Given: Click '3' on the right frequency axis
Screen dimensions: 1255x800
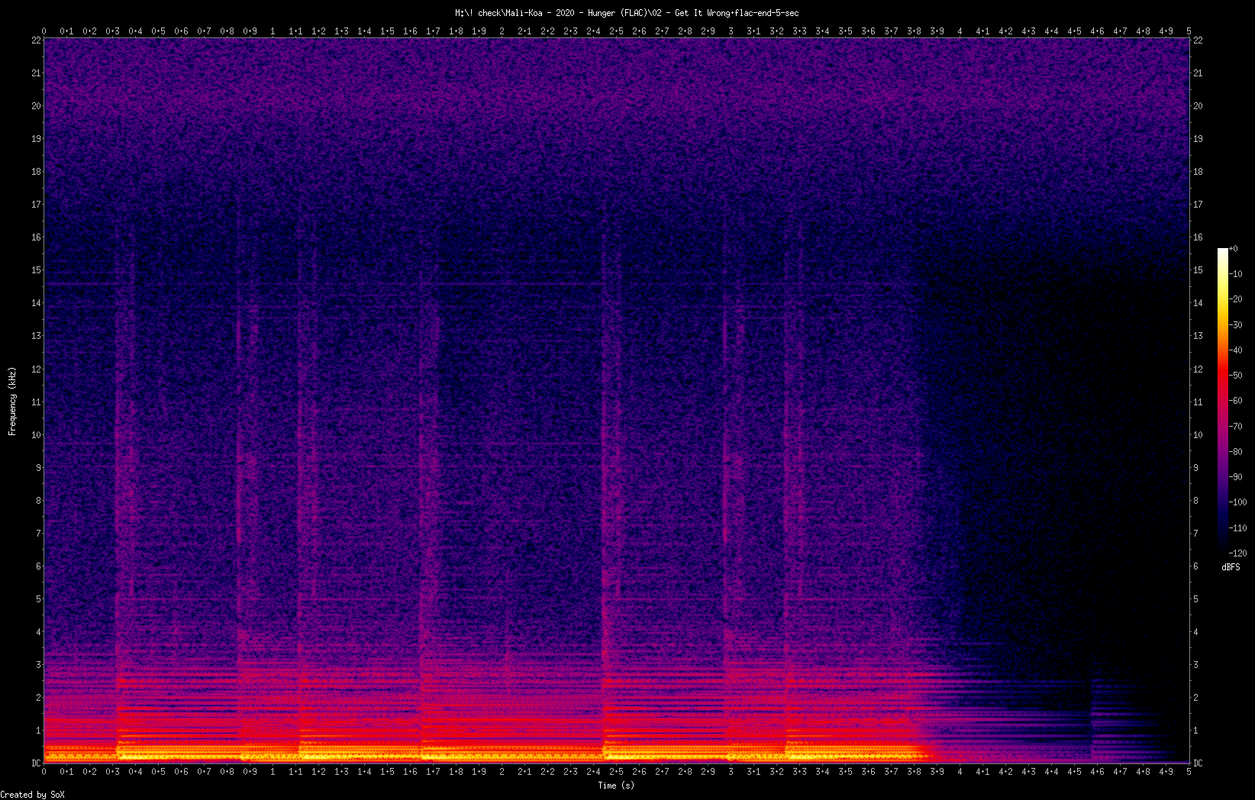Looking at the screenshot, I should [x=1196, y=665].
